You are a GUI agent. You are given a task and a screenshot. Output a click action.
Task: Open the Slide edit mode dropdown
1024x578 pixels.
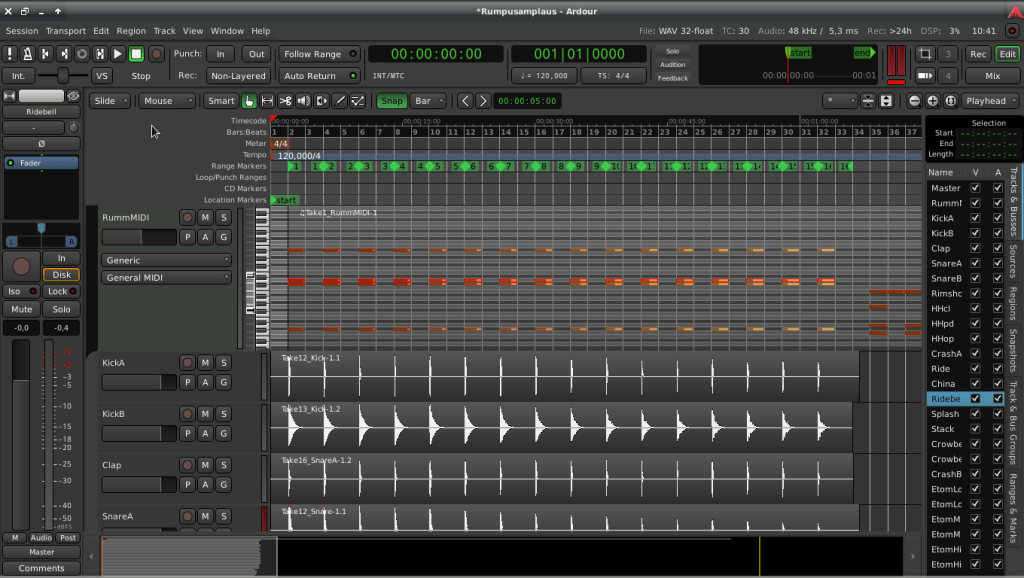[x=110, y=101]
